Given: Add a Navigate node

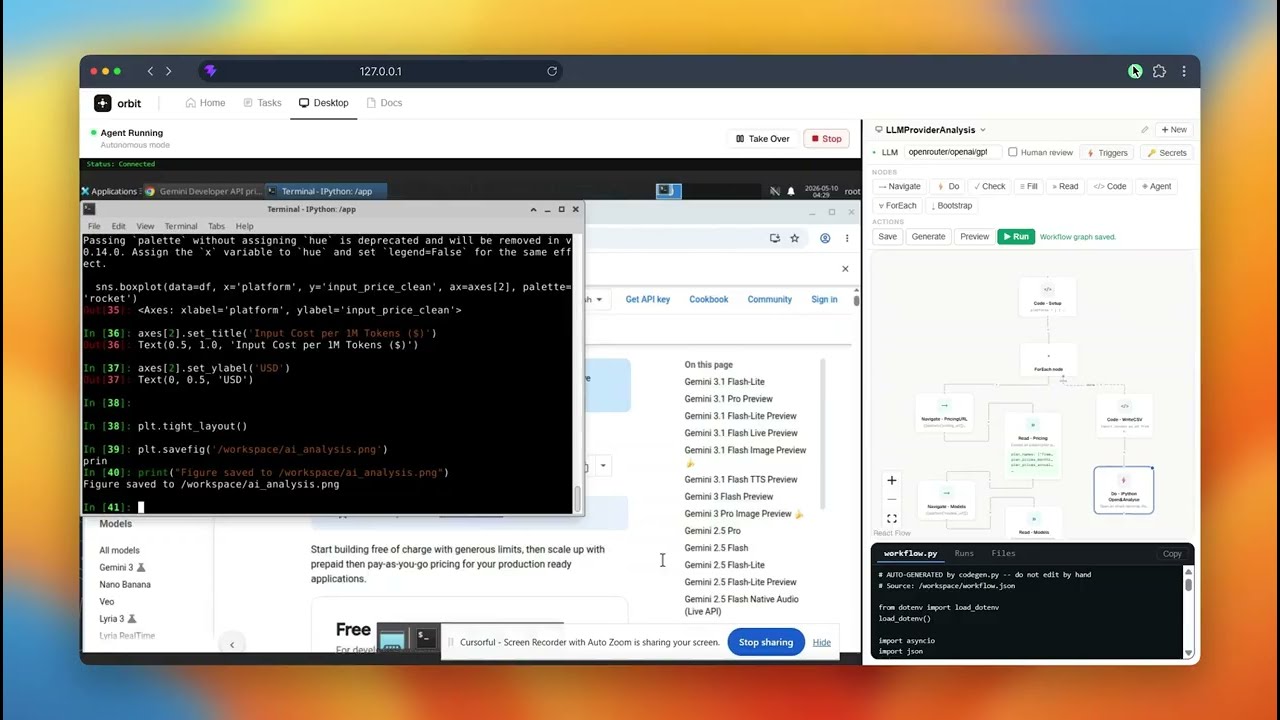Looking at the screenshot, I should (900, 186).
